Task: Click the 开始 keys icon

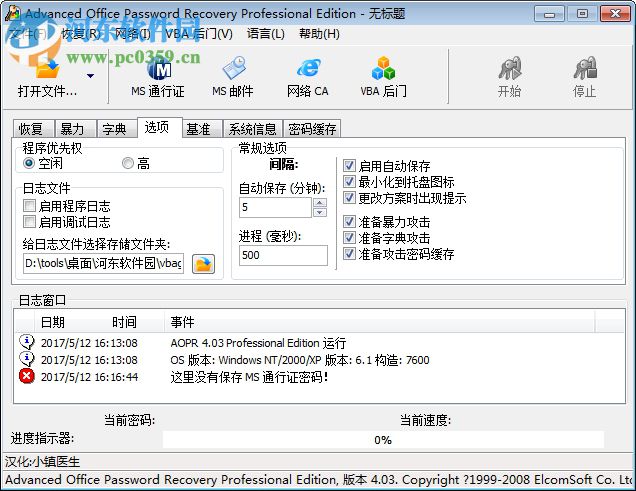Action: pos(509,69)
